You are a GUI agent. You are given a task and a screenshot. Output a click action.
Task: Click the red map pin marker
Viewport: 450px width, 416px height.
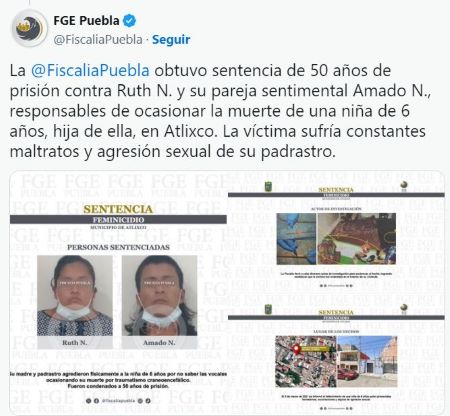pos(296,349)
